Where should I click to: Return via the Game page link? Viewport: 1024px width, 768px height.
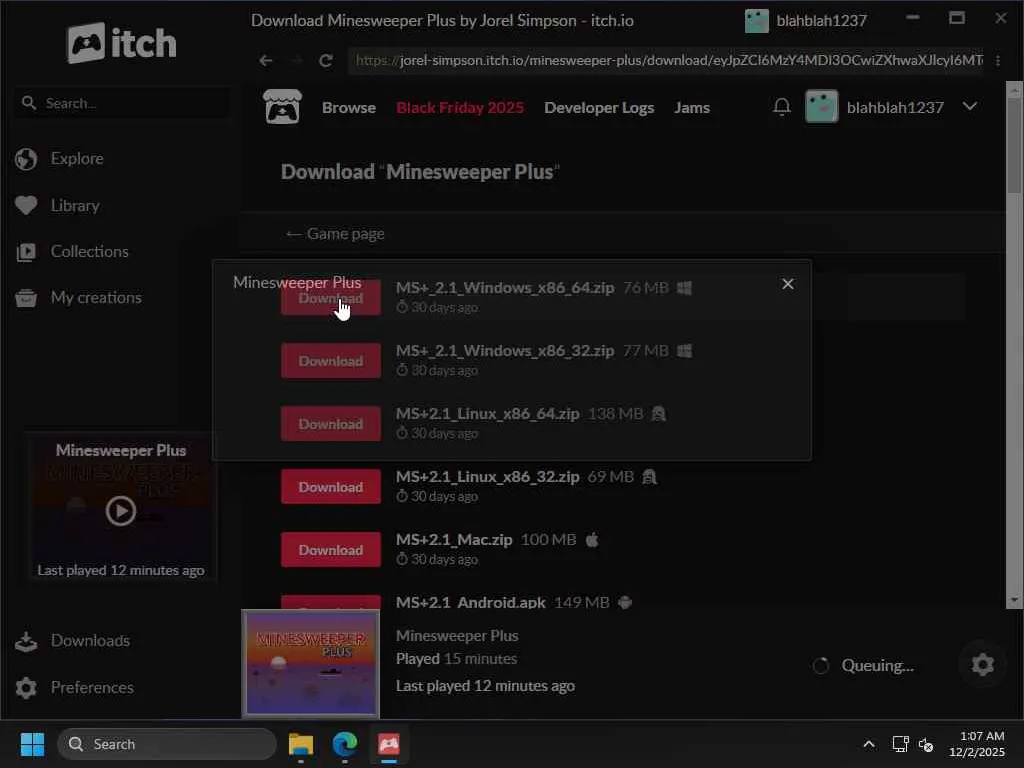click(335, 234)
